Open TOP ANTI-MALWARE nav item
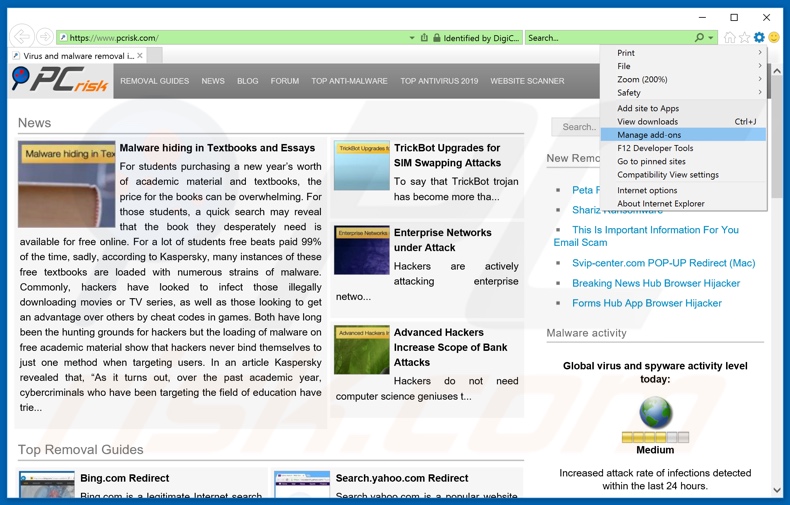 tap(349, 81)
